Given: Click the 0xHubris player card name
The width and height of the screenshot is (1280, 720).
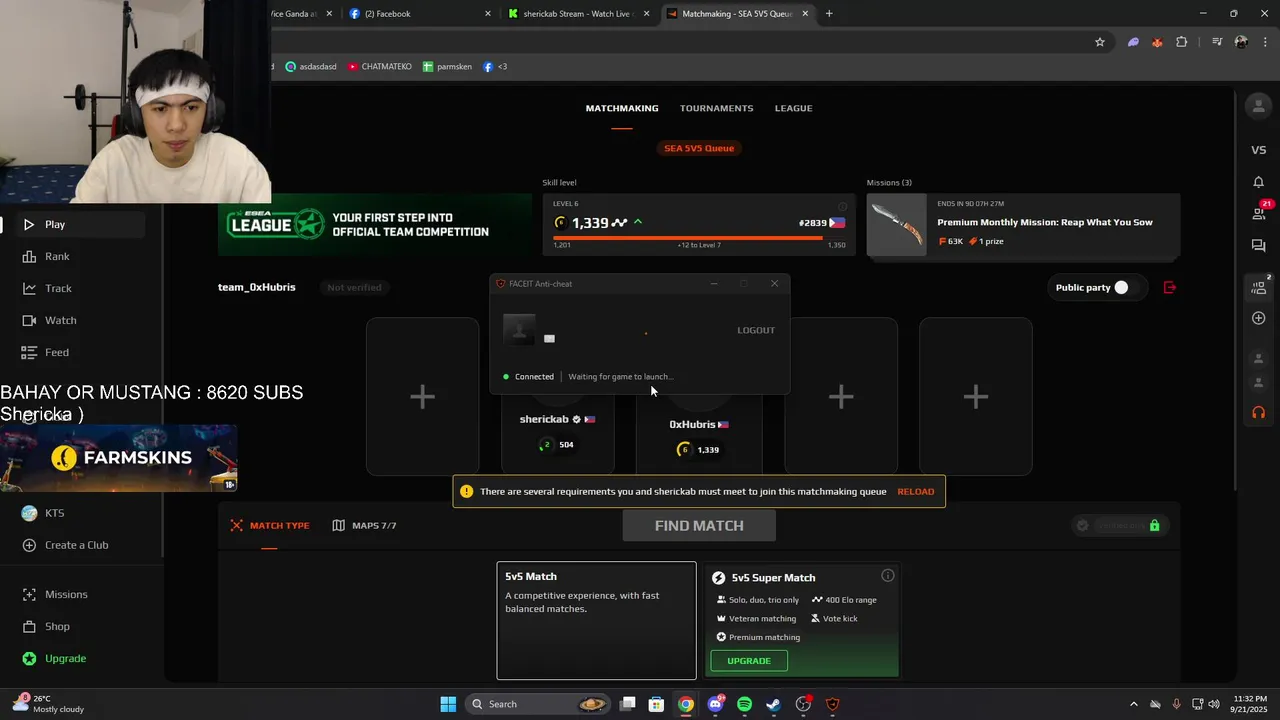Looking at the screenshot, I should pos(692,425).
